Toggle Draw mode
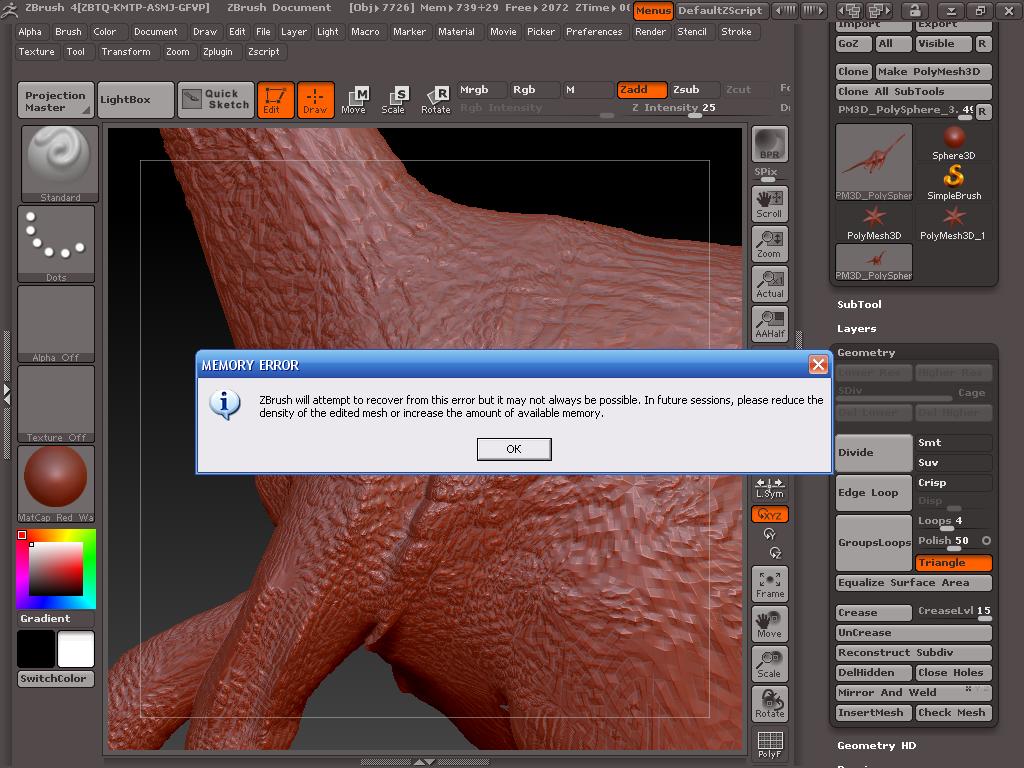This screenshot has height=768, width=1024. [315, 100]
